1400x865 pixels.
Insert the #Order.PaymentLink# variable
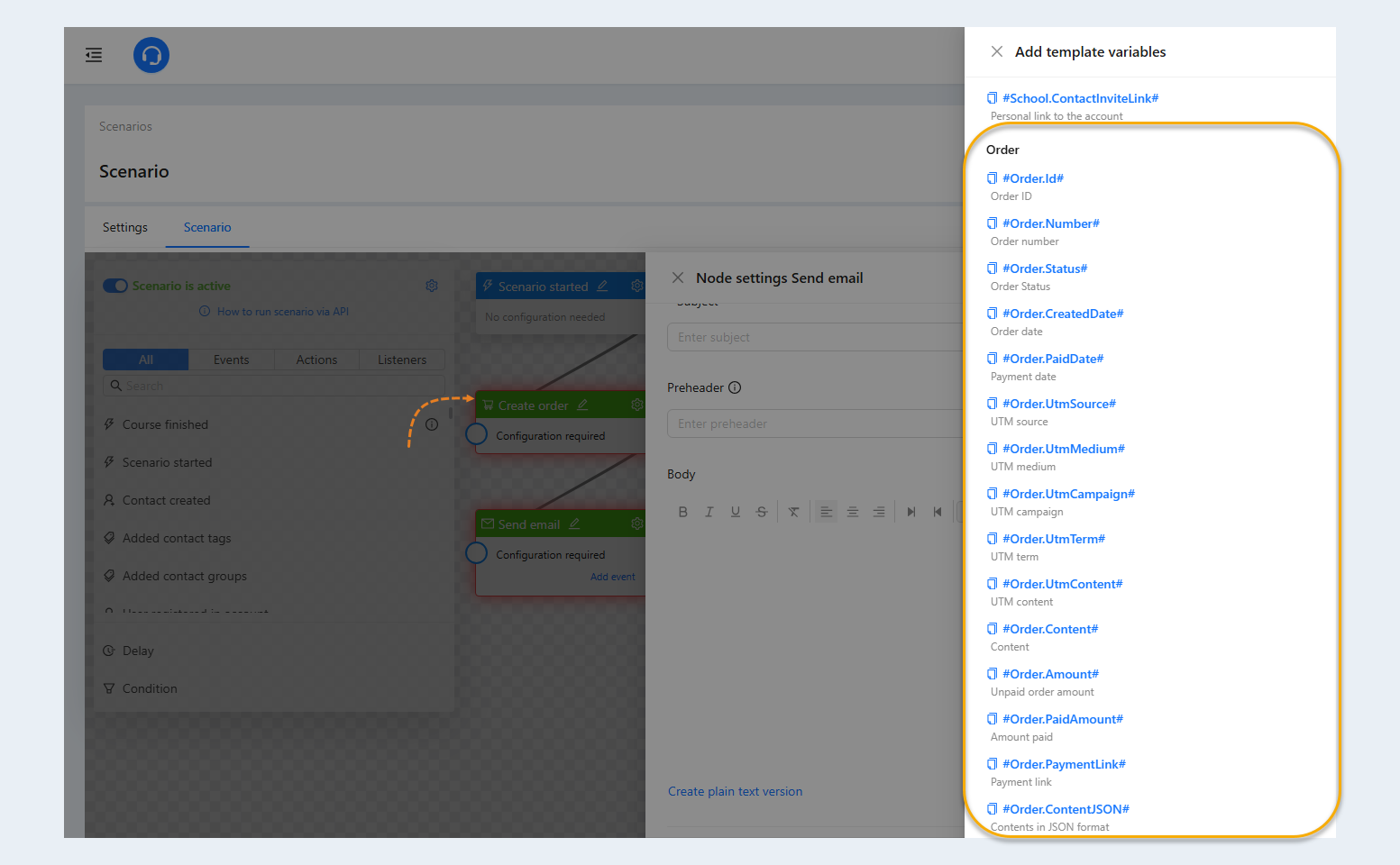coord(1064,764)
